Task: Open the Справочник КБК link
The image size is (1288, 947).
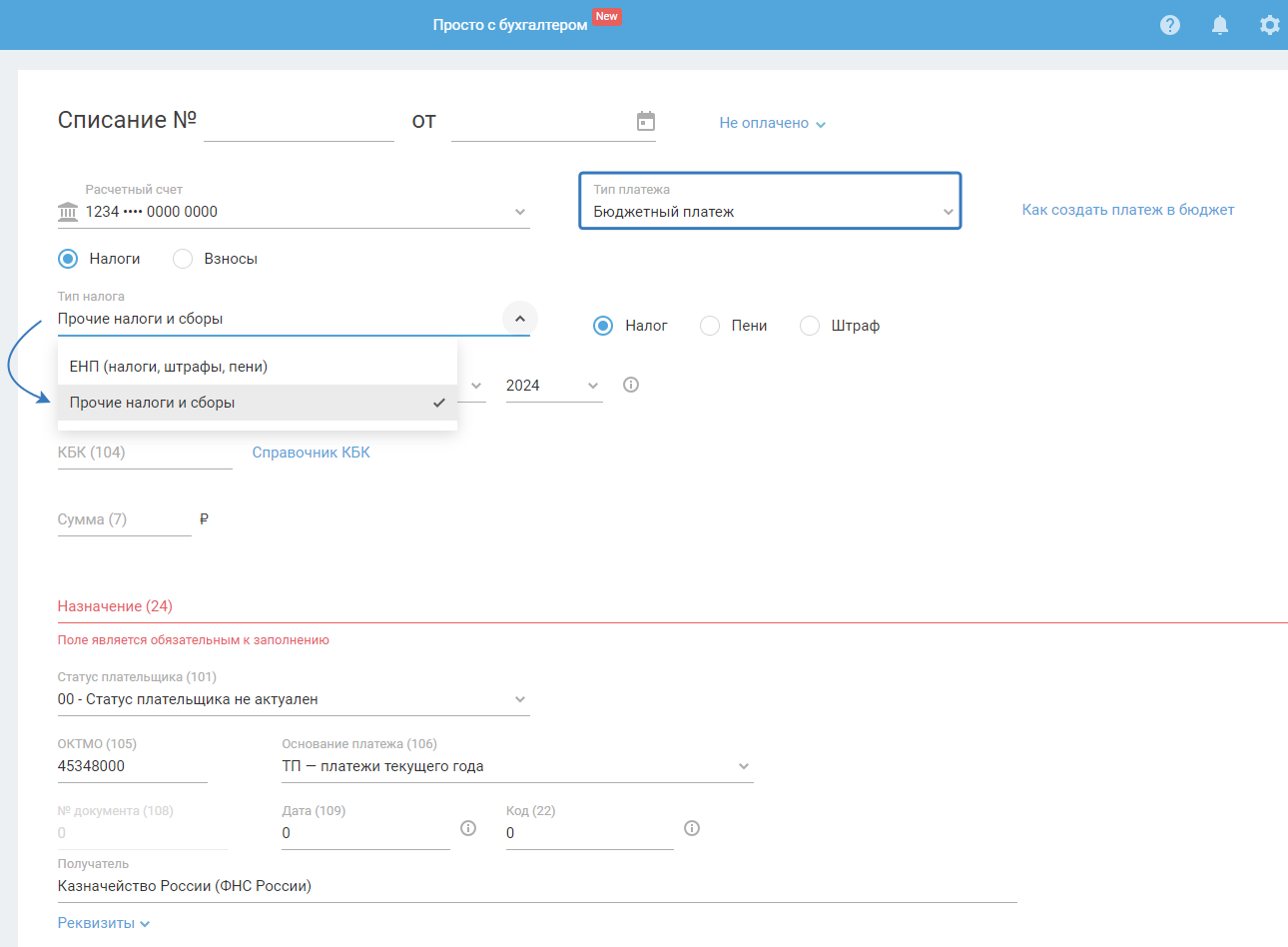Action: click(311, 453)
